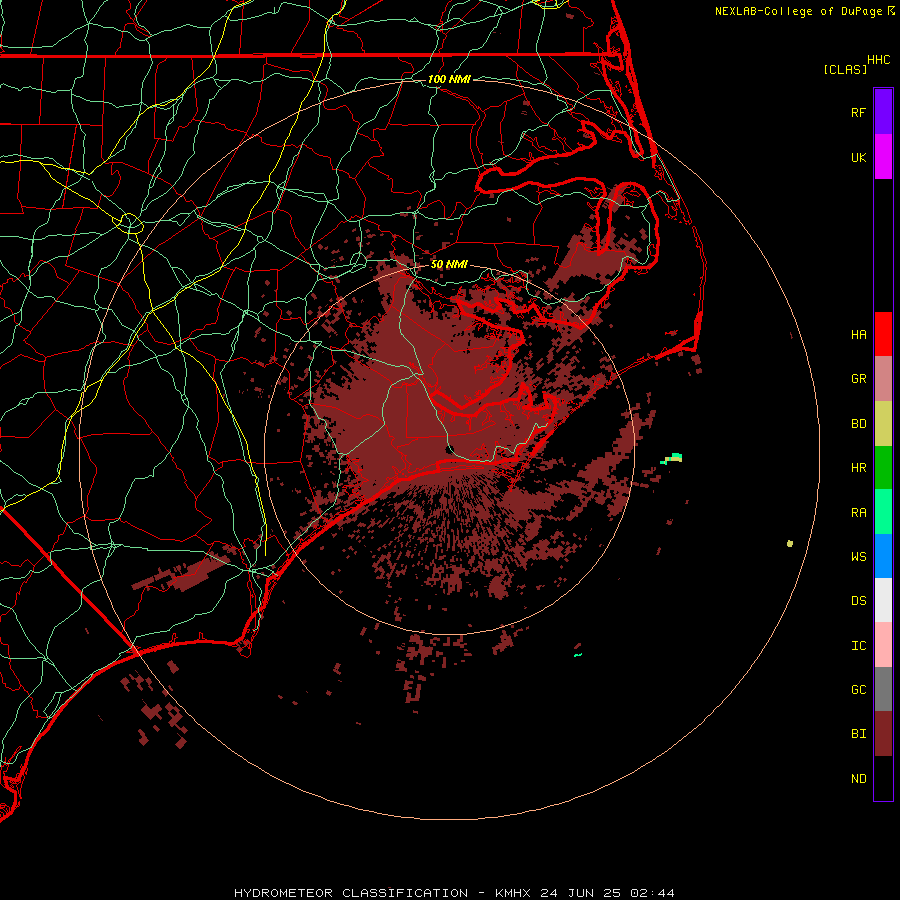Click the 'BD' legend label
Viewport: 900px width, 900px height.
[858, 424]
